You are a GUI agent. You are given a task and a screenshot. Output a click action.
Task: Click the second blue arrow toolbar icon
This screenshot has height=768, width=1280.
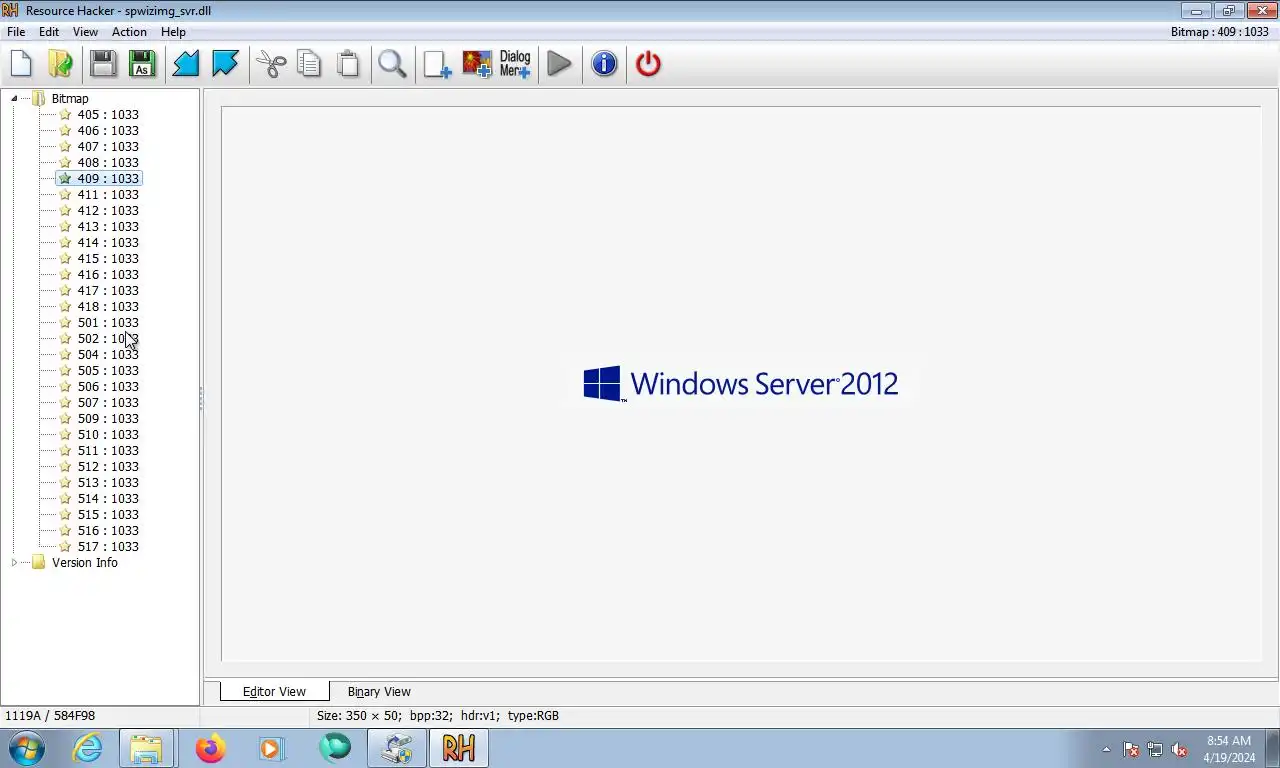(x=225, y=64)
